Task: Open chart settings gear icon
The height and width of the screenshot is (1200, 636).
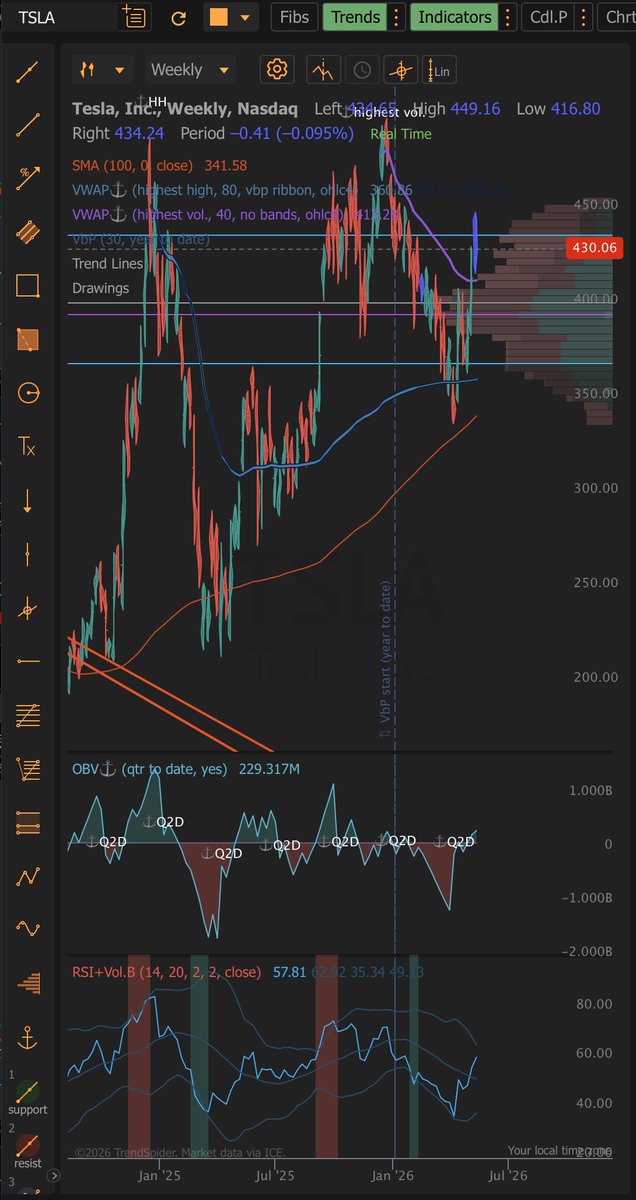Action: 277,70
